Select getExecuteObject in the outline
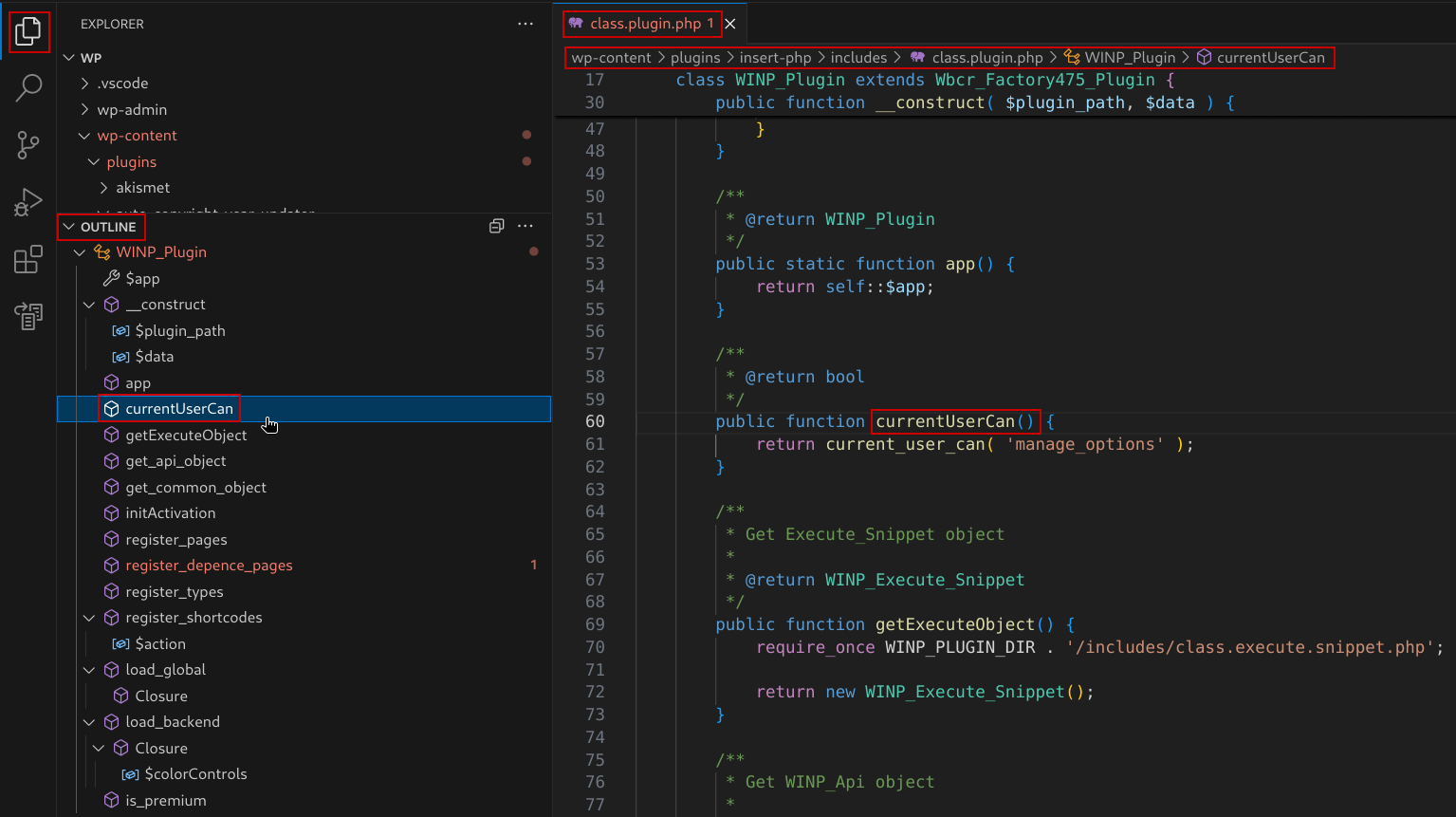 pos(186,436)
